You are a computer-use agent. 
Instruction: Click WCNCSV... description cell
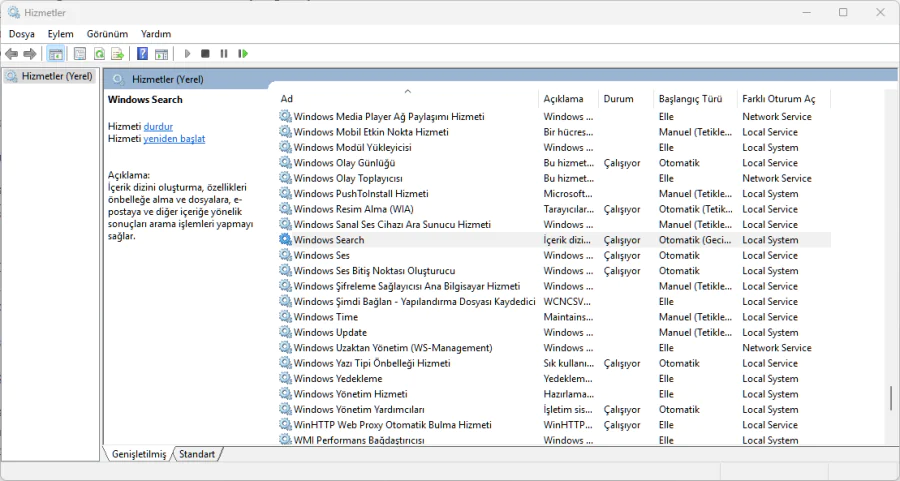pyautogui.click(x=567, y=302)
